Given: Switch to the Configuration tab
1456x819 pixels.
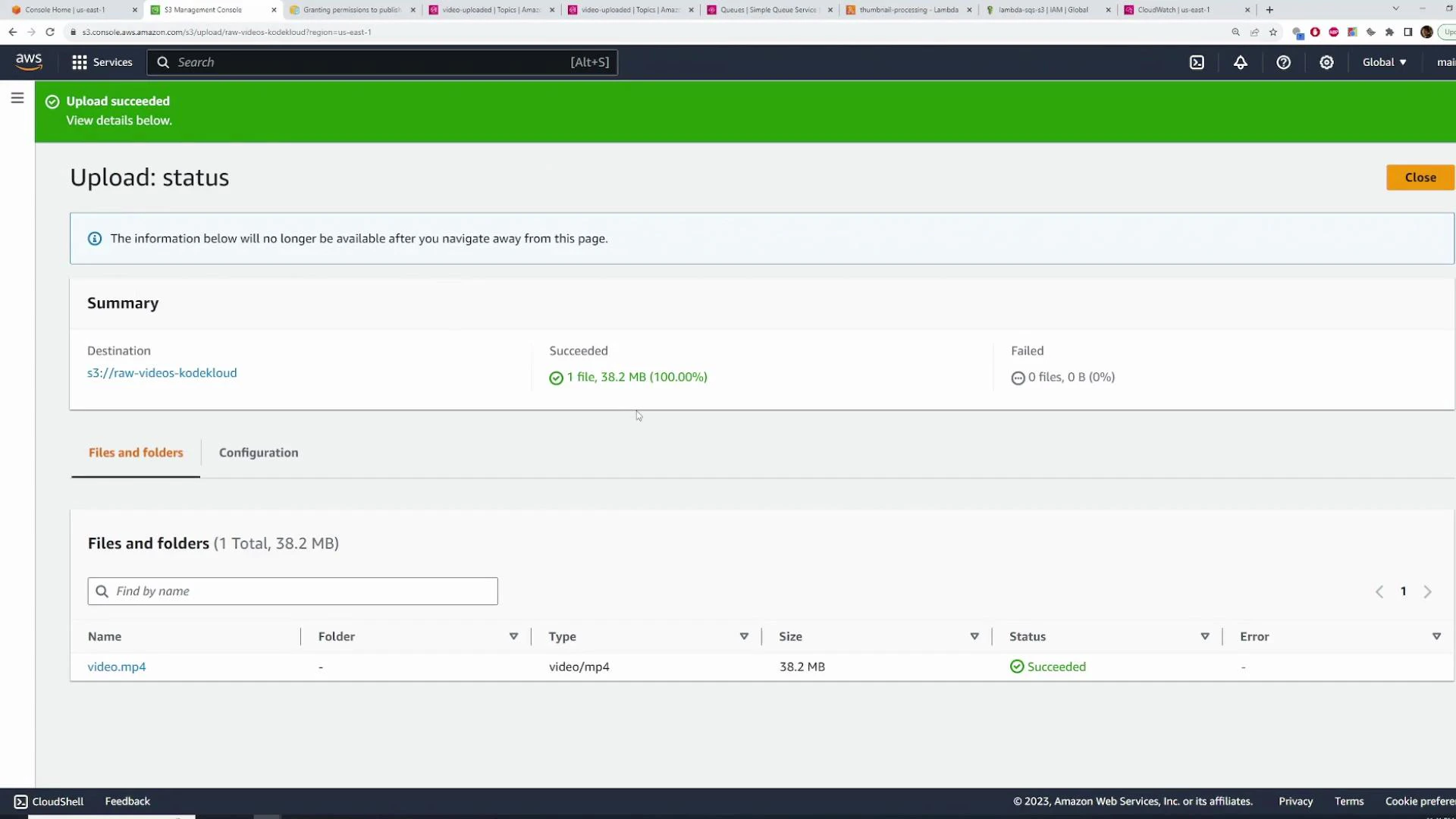Looking at the screenshot, I should (x=258, y=453).
